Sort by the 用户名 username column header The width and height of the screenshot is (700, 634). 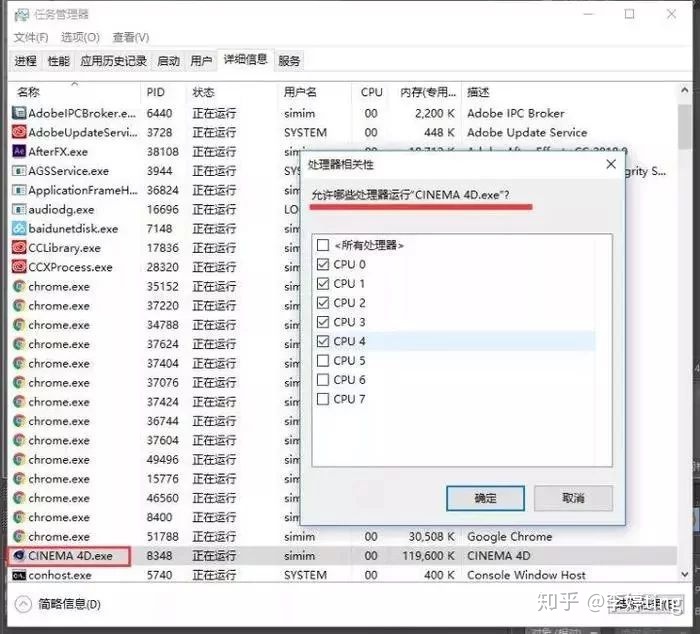[314, 92]
